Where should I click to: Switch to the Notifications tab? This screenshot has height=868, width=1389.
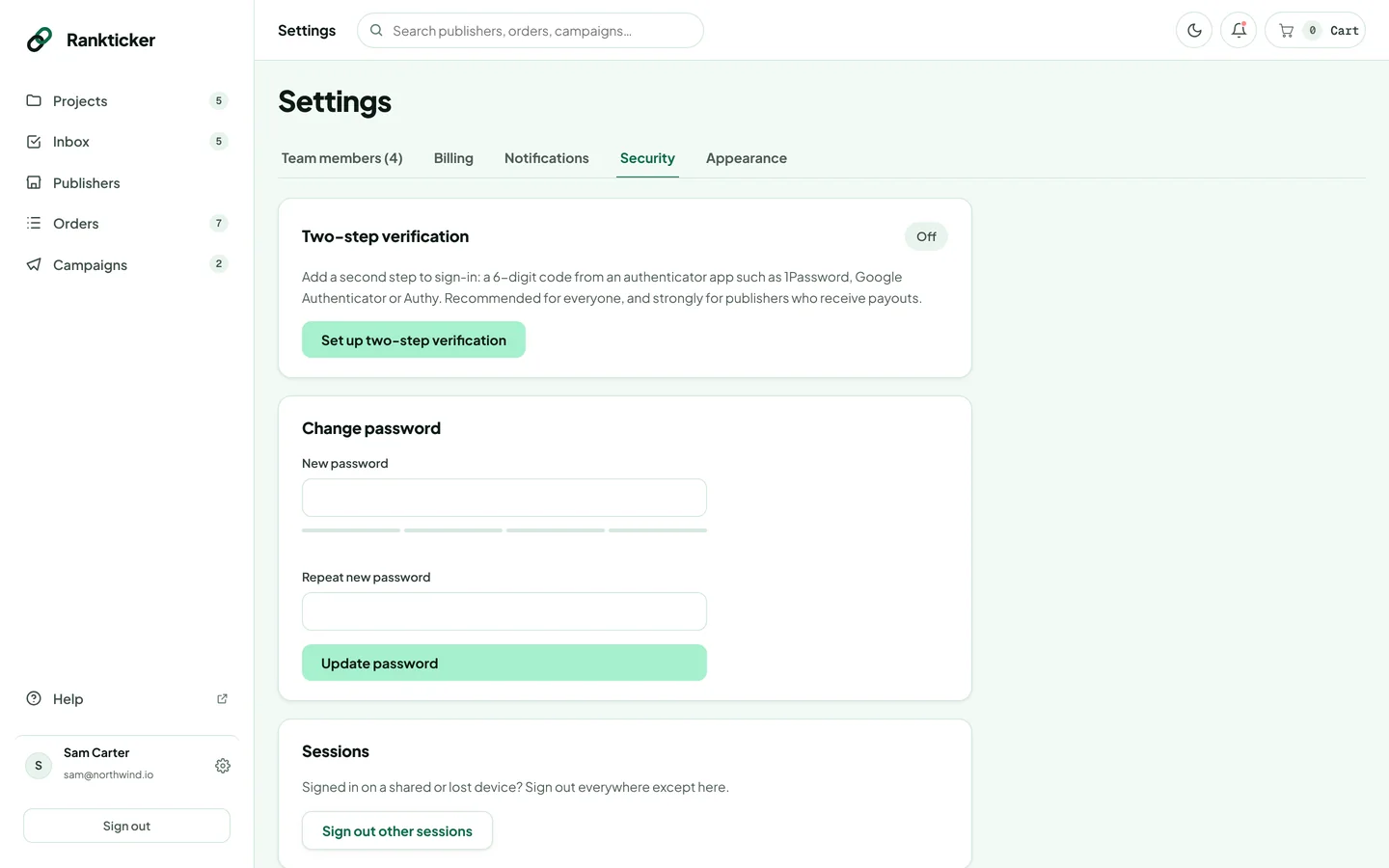coord(546,158)
